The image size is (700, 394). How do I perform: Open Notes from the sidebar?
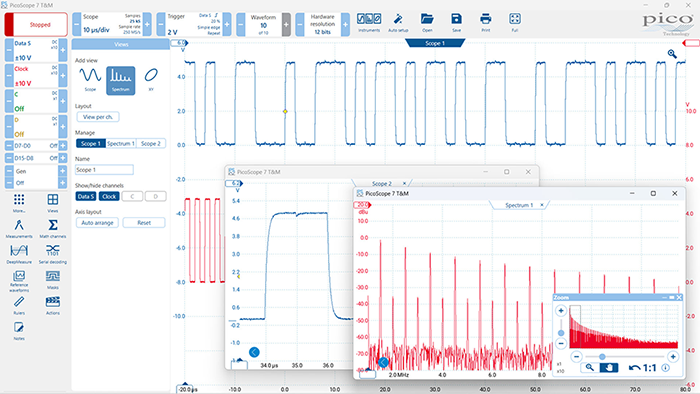tap(19, 331)
